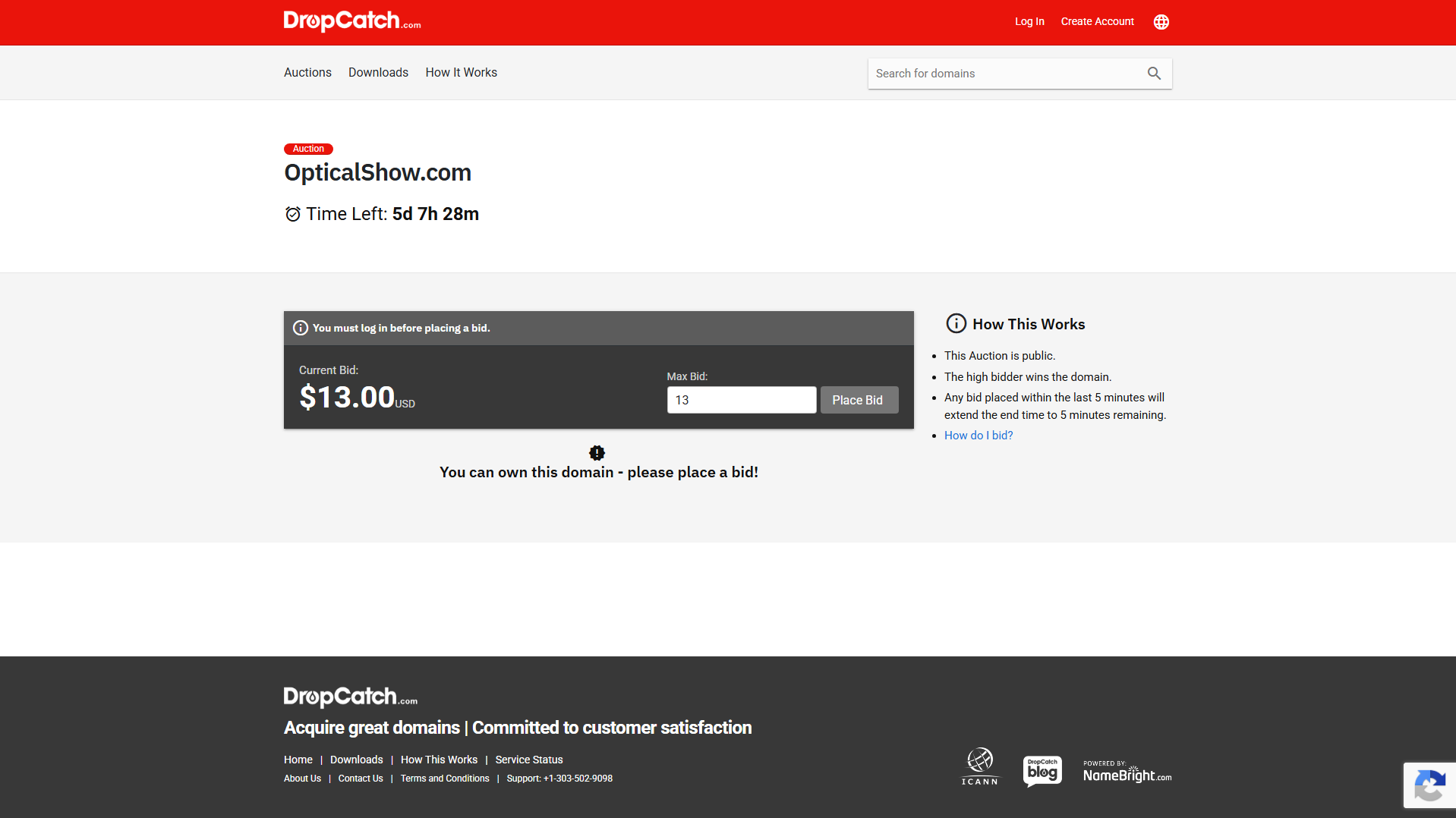This screenshot has height=818, width=1456.
Task: Click the alert badge above the bid message
Action: 597,453
